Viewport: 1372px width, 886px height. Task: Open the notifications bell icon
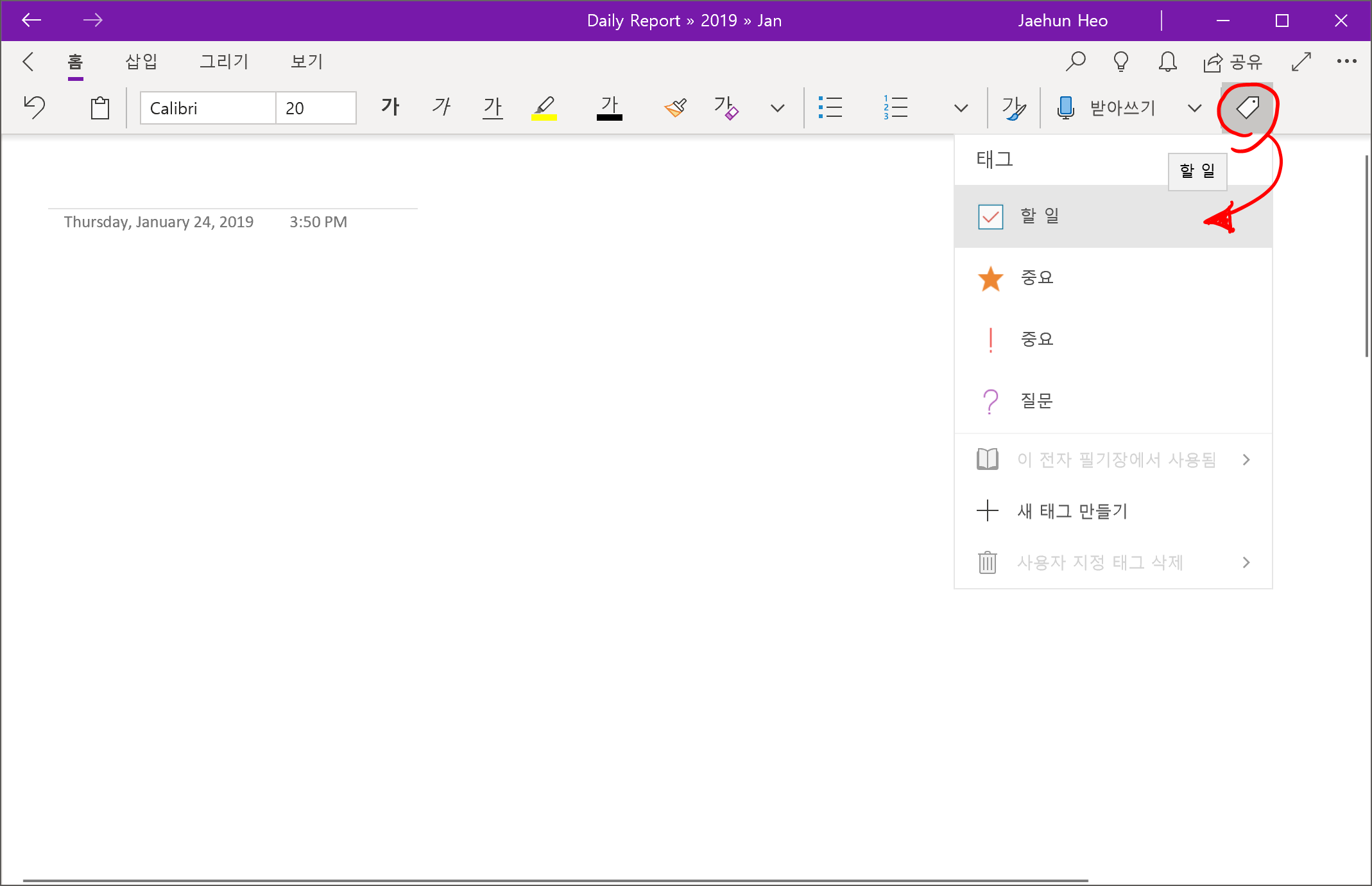1167,61
